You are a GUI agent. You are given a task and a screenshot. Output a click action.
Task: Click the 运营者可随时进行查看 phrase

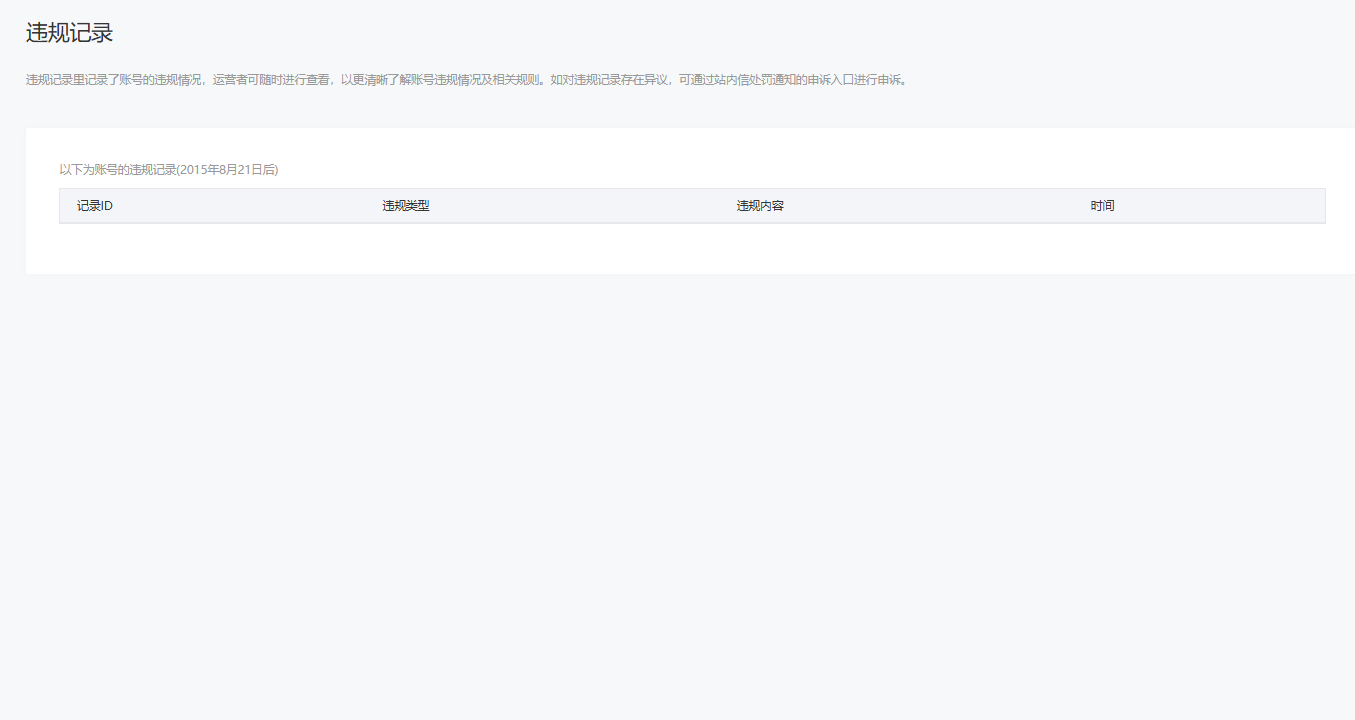coord(271,80)
